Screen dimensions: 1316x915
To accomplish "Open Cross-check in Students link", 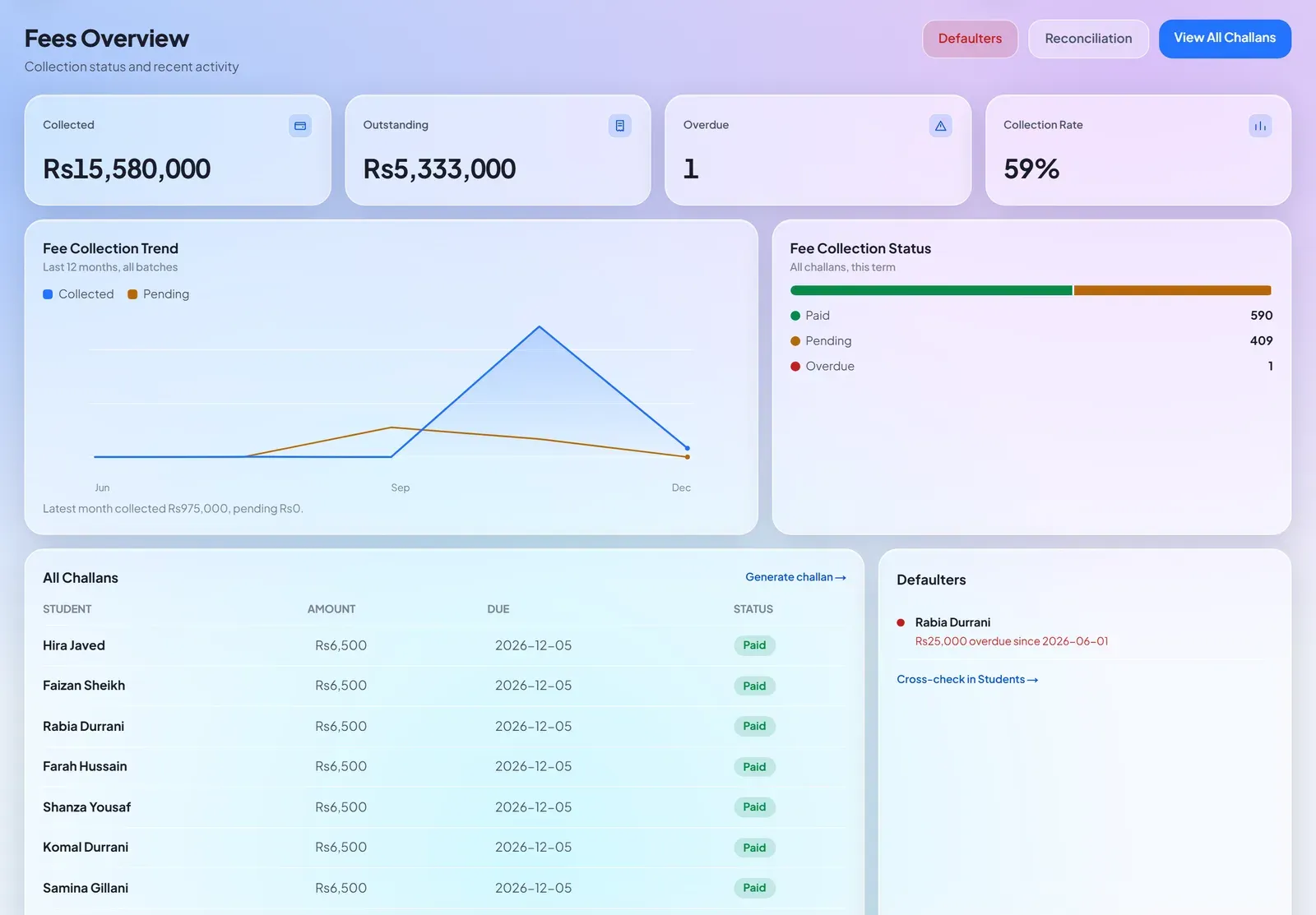I will coord(967,679).
